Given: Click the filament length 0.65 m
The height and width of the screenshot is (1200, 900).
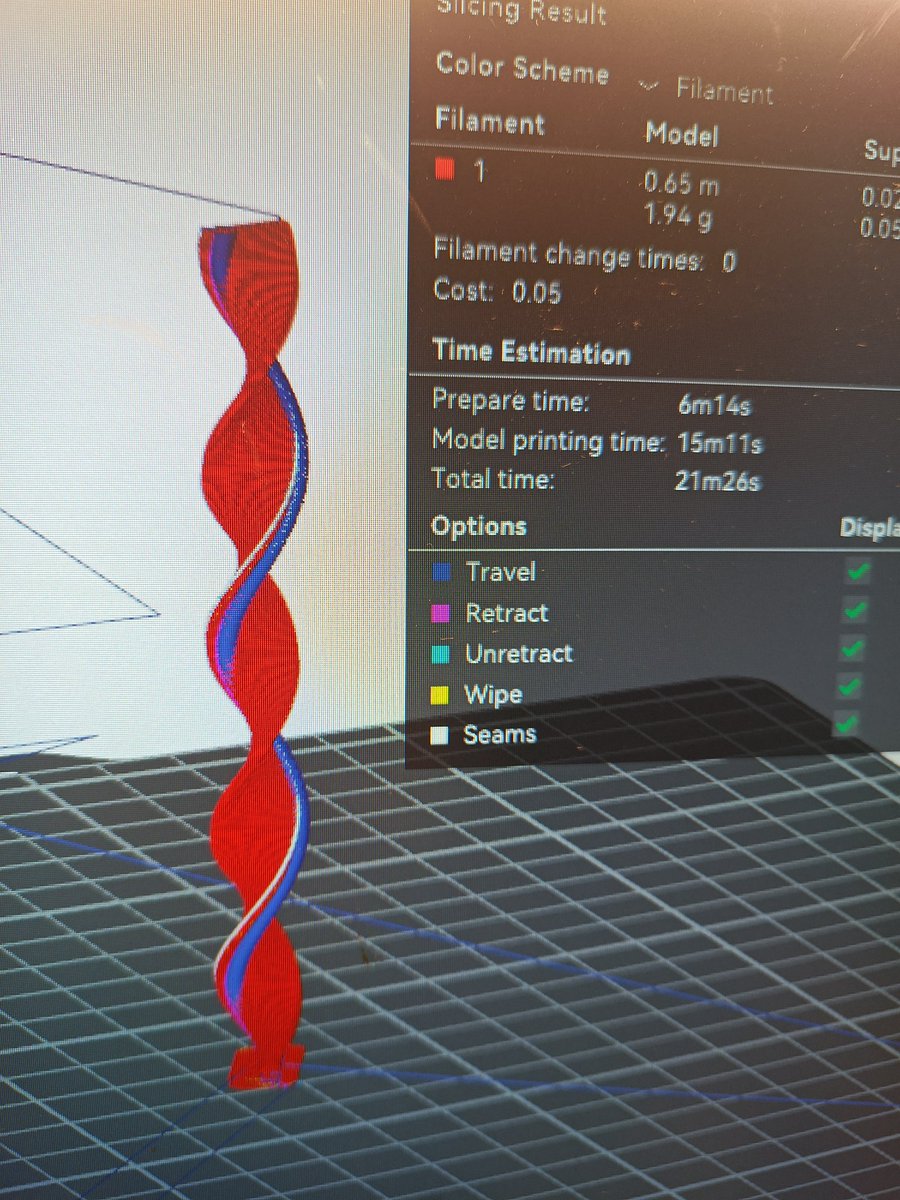Looking at the screenshot, I should pyautogui.click(x=681, y=184).
